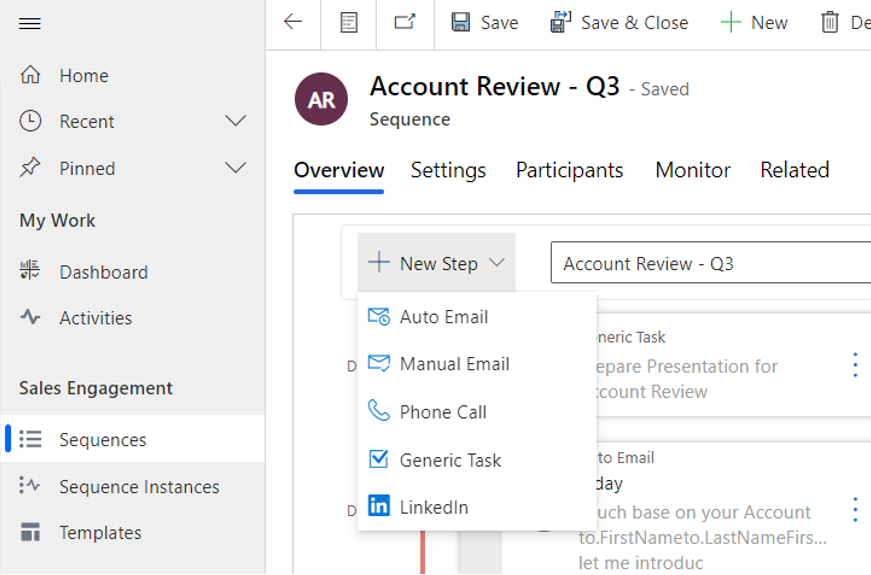Viewport: 871px width, 575px height.
Task: Open the record form view icon
Action: [x=349, y=23]
